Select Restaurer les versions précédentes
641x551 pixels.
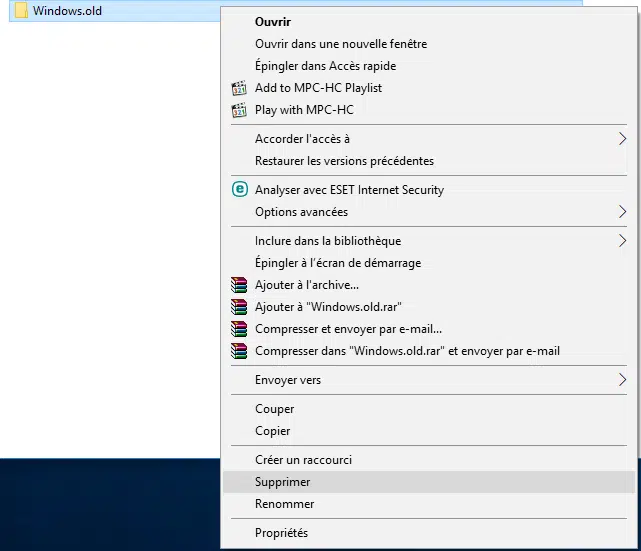429,161
